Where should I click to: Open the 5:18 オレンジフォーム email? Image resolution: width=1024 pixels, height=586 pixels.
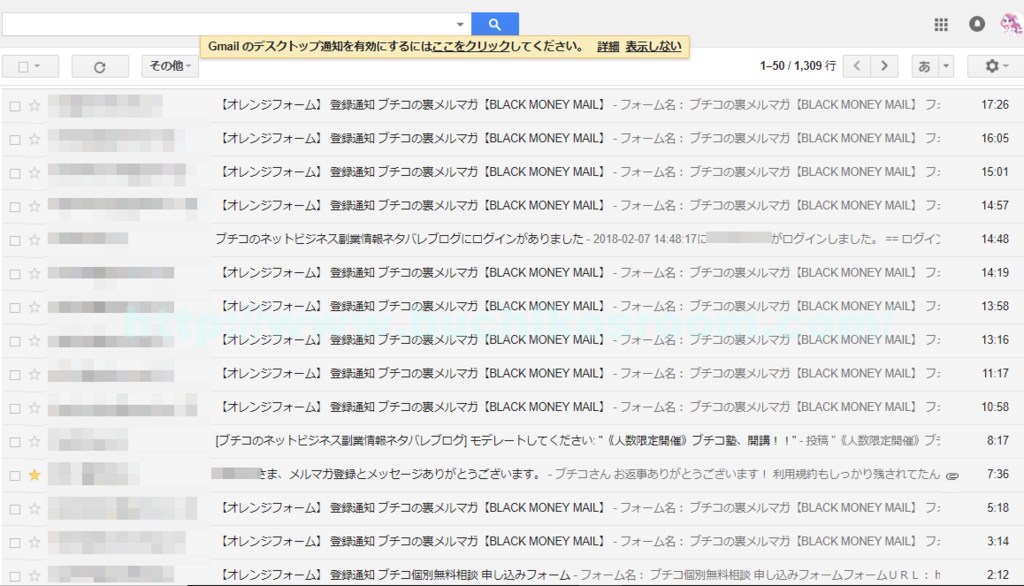pyautogui.click(x=512, y=508)
